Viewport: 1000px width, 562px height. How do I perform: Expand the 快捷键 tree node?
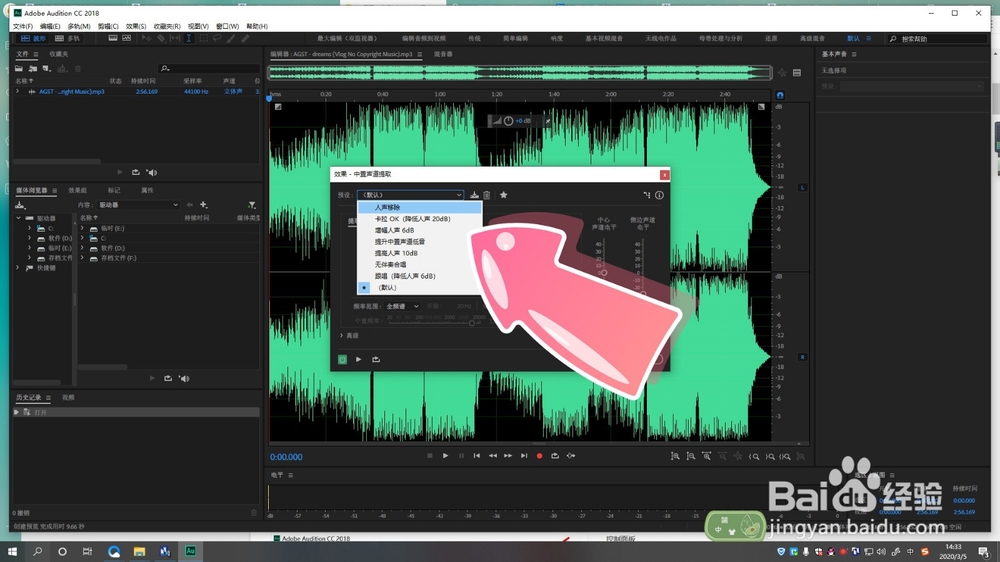point(18,268)
